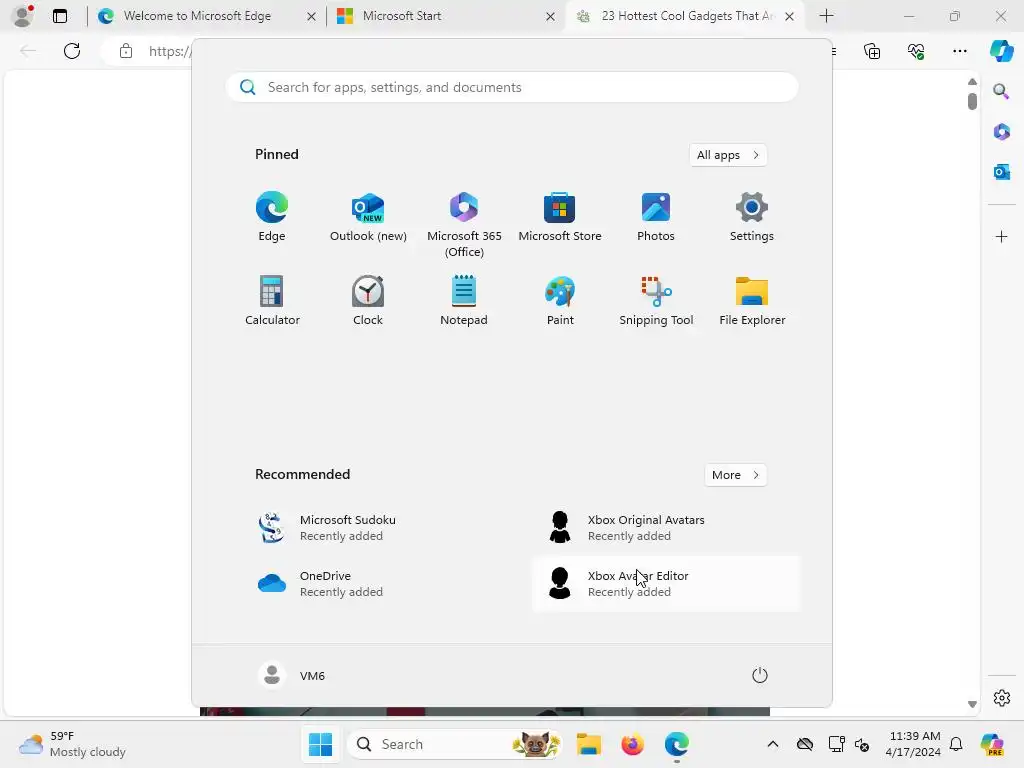Click the network display tray icon
This screenshot has width=1024, height=768.
coord(836,744)
